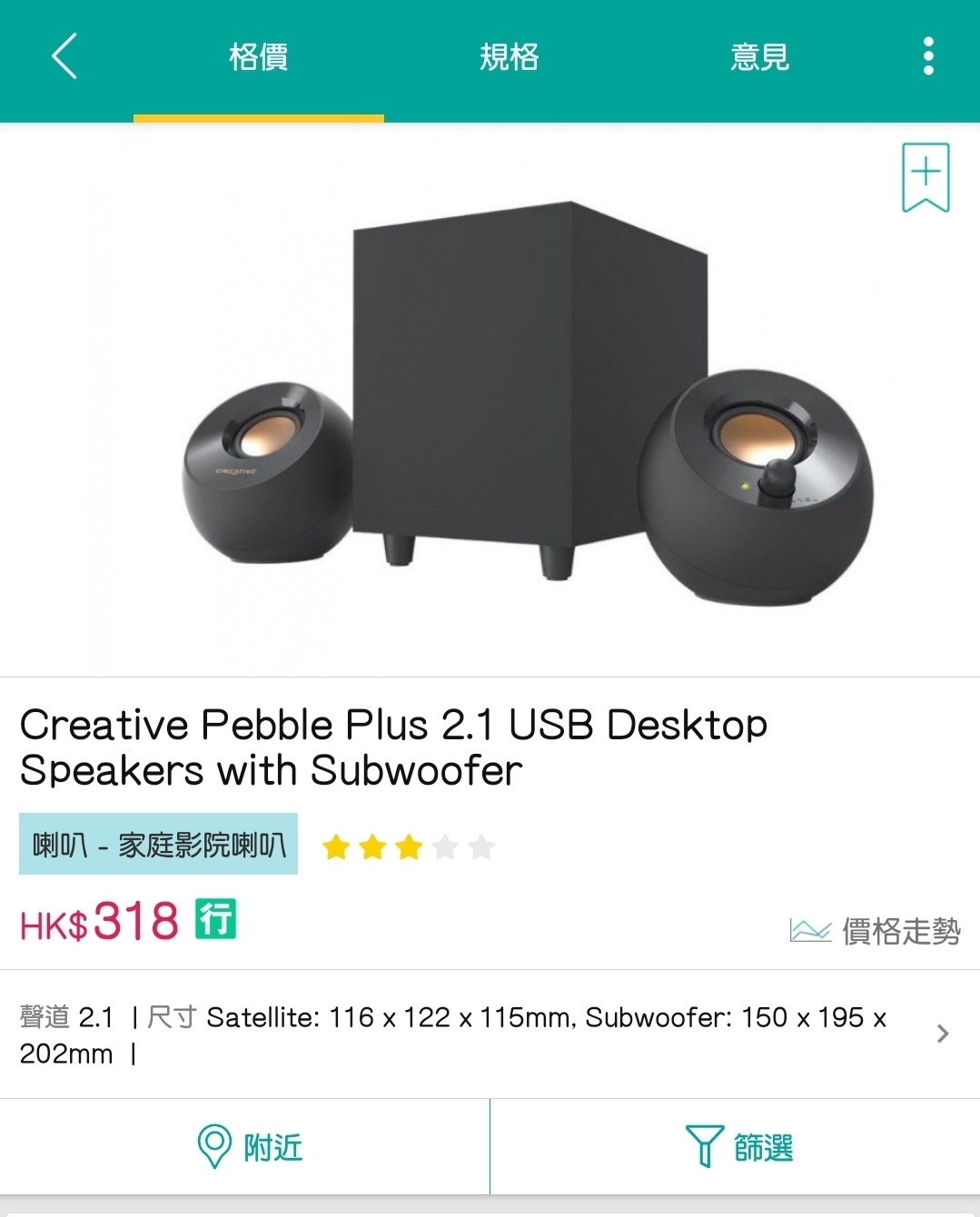Tap the price trend chart icon
The width and height of the screenshot is (980, 1217).
(x=810, y=931)
